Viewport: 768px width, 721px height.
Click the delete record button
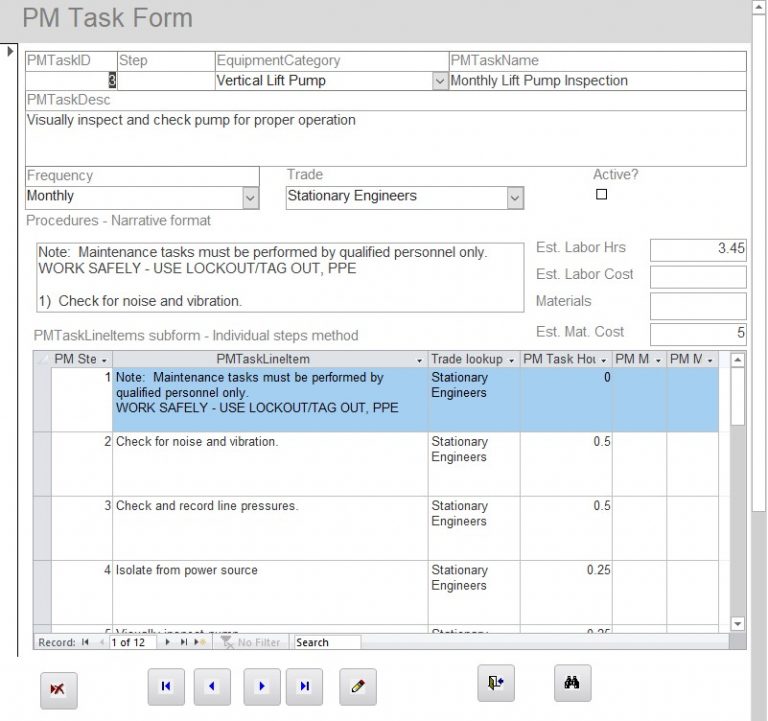tap(58, 689)
